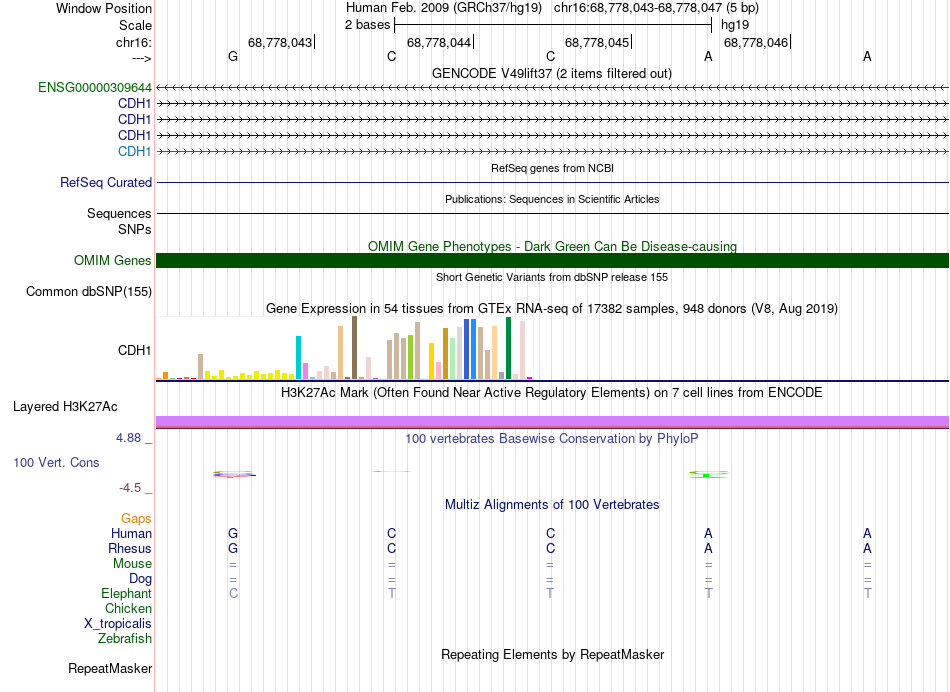Select the Dog species label

point(140,579)
